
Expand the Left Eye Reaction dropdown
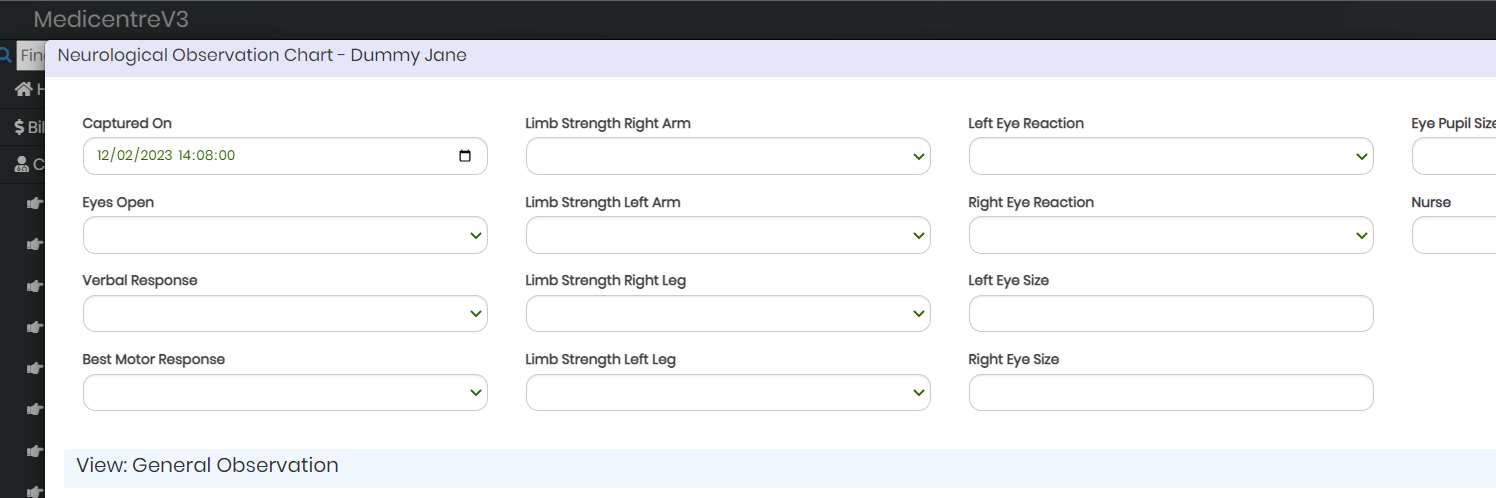tap(1171, 156)
